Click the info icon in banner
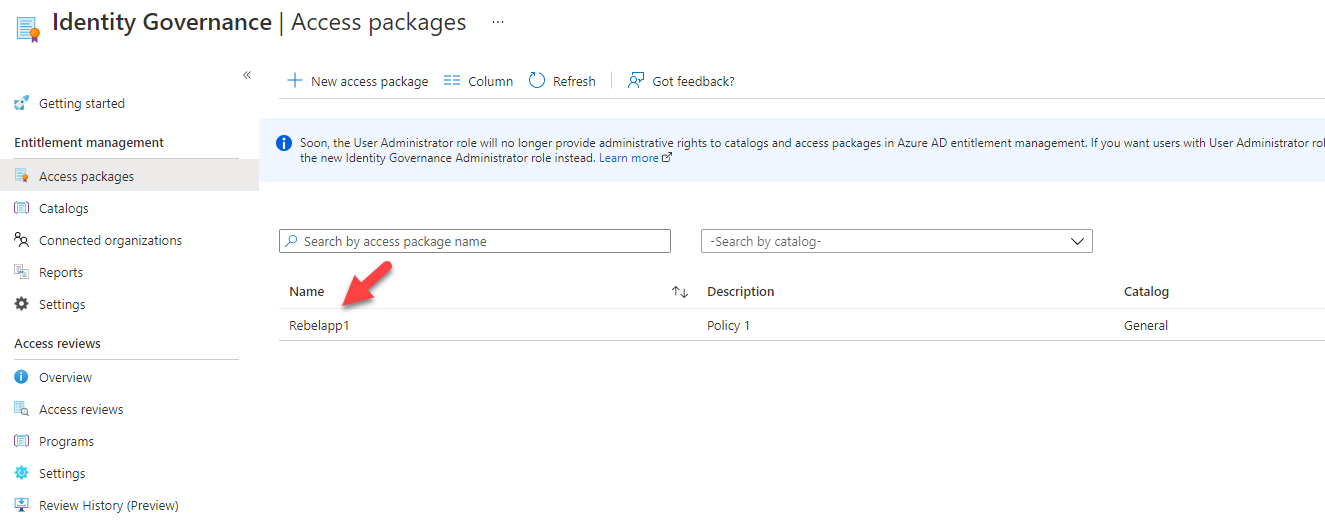This screenshot has width=1325, height=521. (x=284, y=143)
